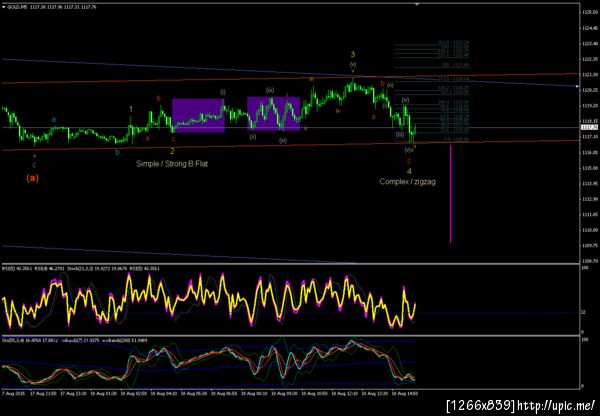Click the Stoch indicator label in bottom pane
600x416 pixels.
(76, 340)
